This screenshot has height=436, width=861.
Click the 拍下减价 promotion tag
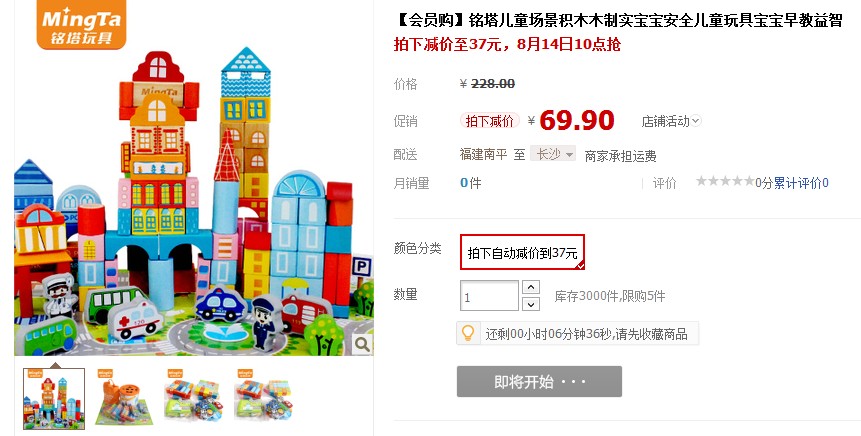[x=490, y=121]
